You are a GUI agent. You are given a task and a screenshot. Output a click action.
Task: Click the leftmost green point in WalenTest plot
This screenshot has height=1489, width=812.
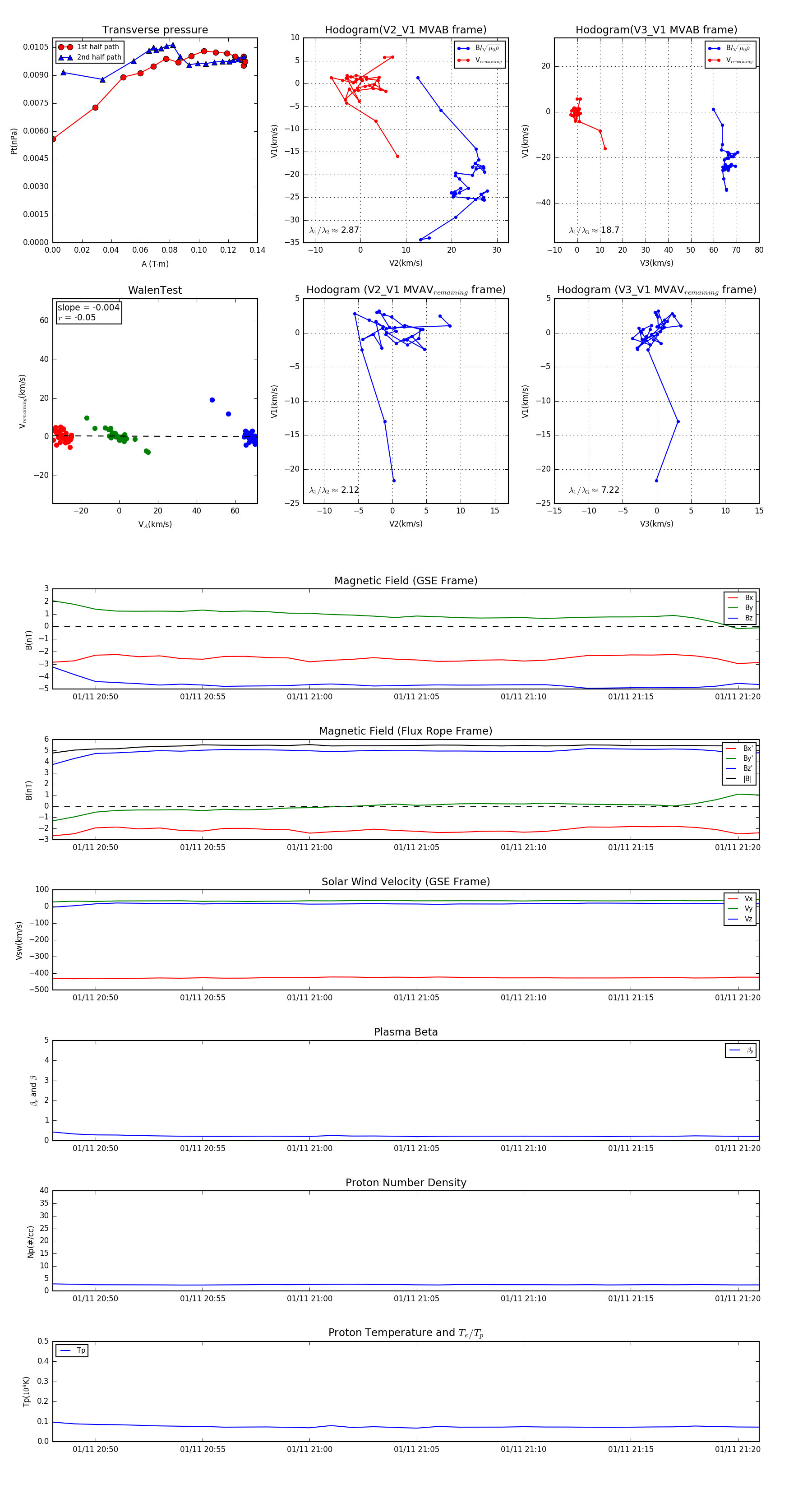tap(87, 418)
